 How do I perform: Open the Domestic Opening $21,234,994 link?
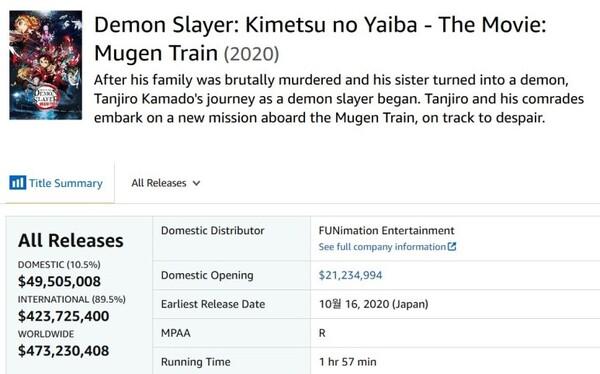[350, 275]
